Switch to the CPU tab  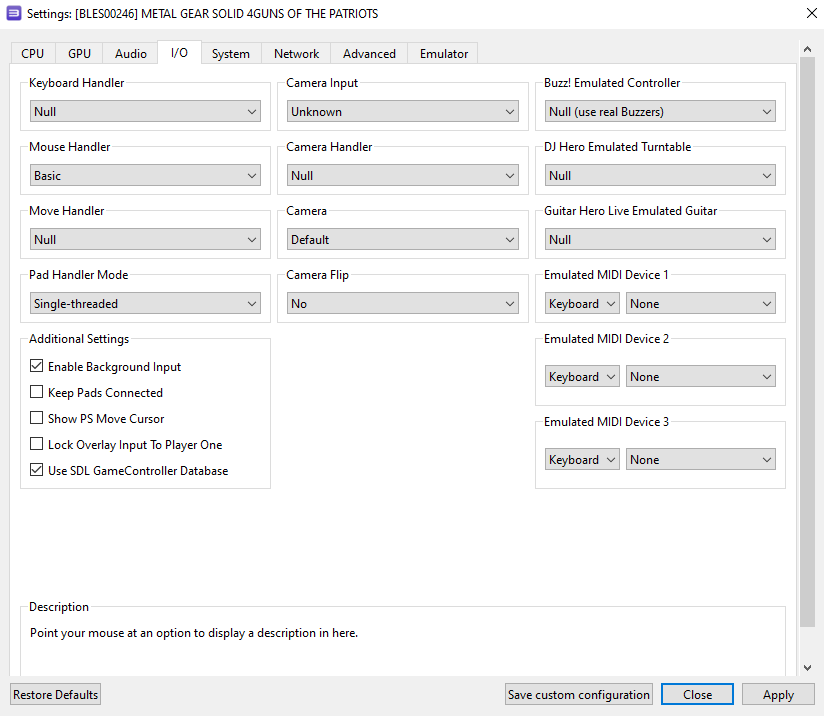tap(33, 54)
